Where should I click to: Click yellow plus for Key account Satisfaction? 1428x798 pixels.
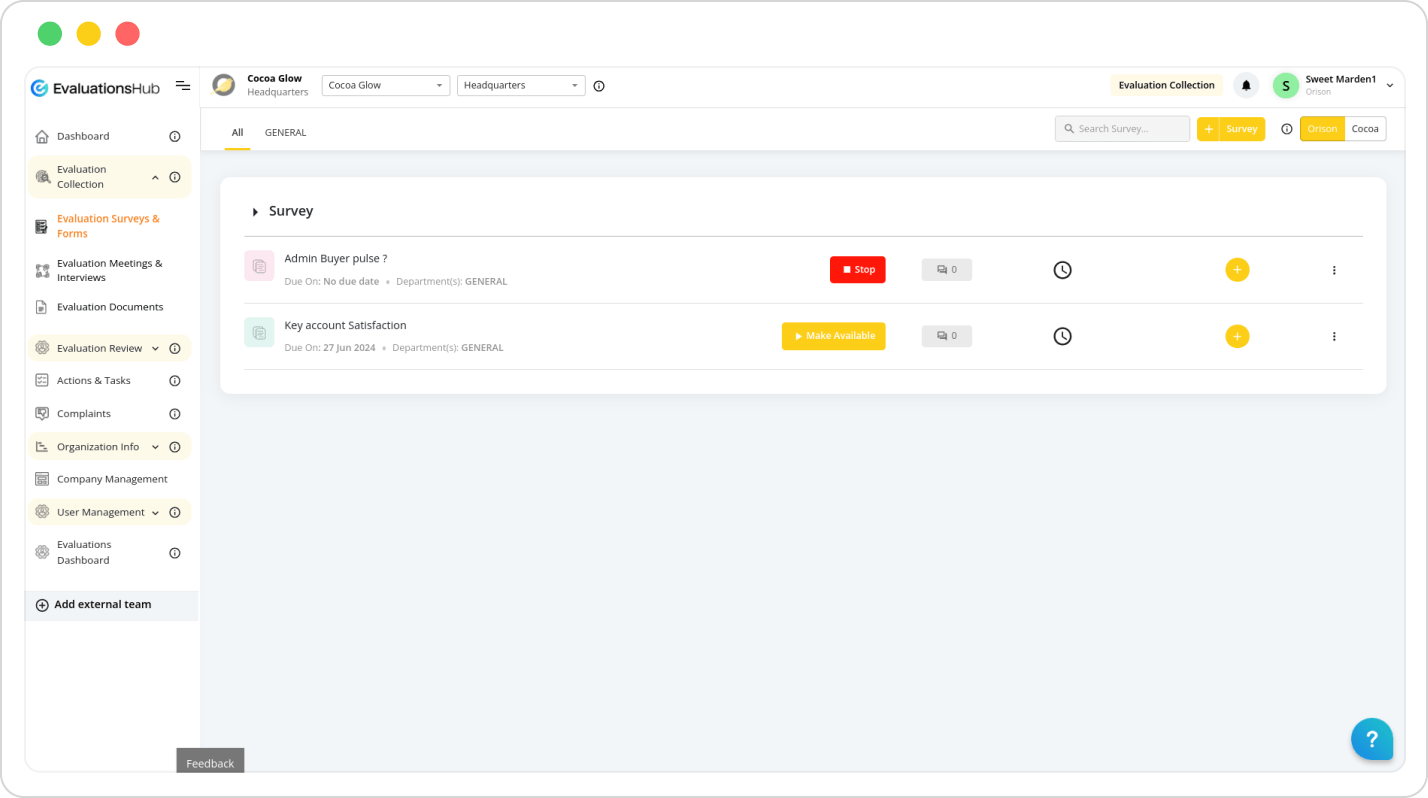pyautogui.click(x=1237, y=336)
